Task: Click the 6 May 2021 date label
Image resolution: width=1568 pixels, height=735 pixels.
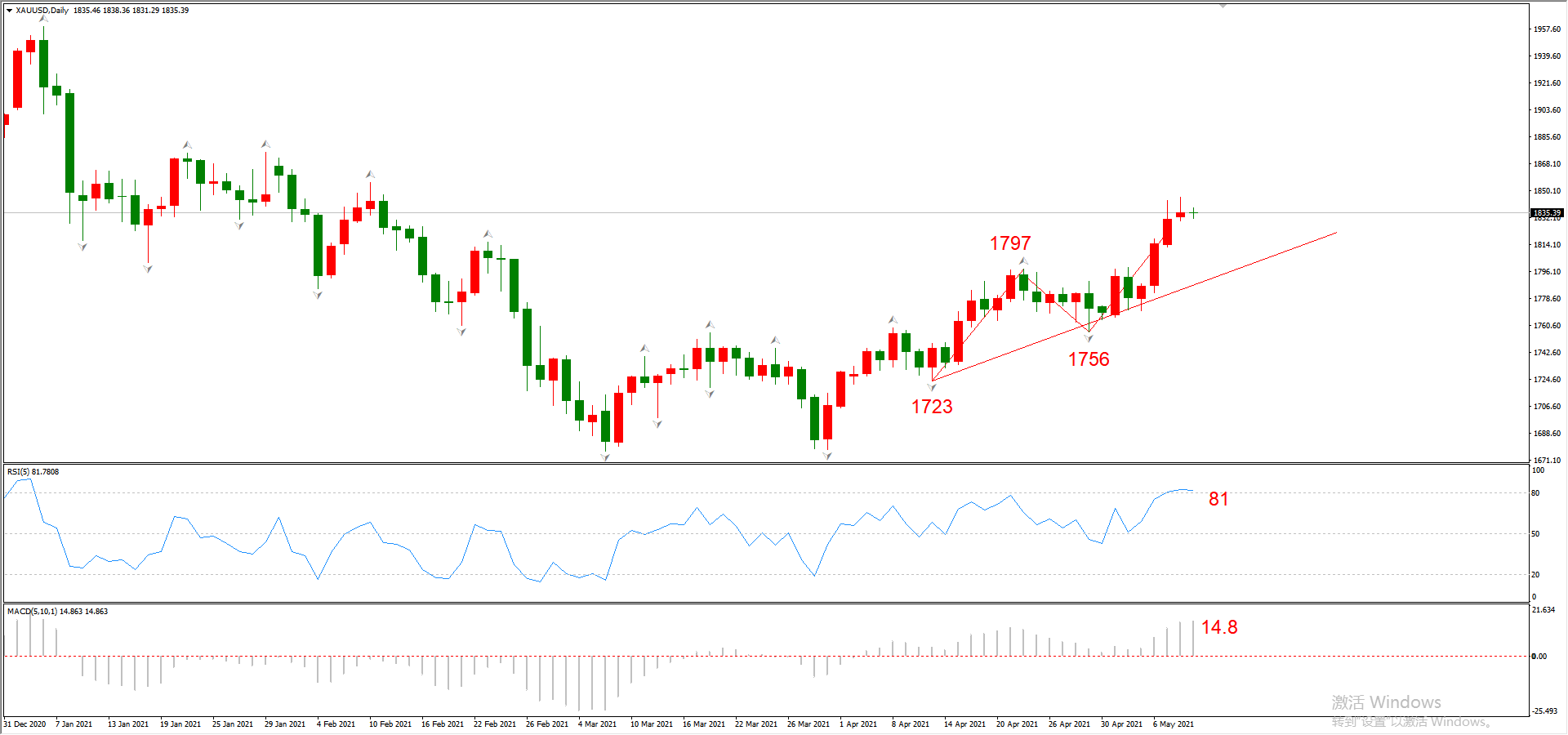Action: point(1174,724)
